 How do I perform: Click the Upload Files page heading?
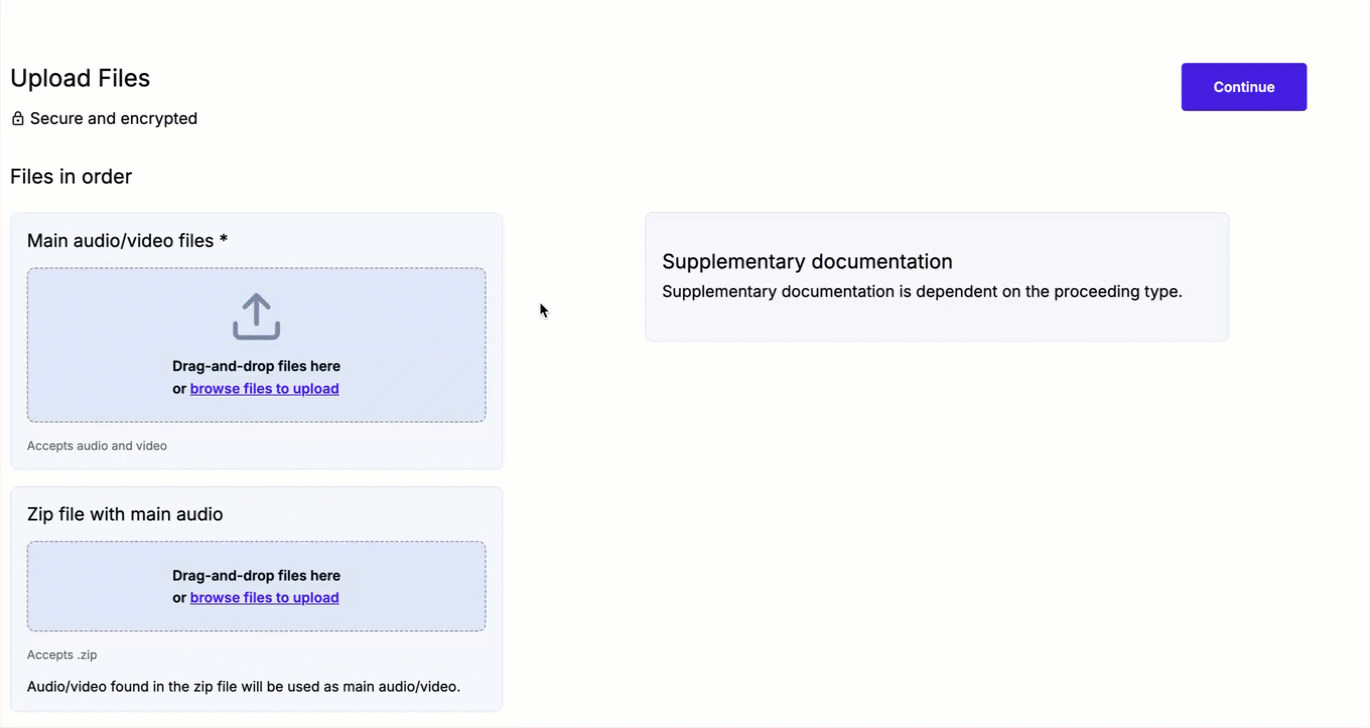[x=80, y=78]
